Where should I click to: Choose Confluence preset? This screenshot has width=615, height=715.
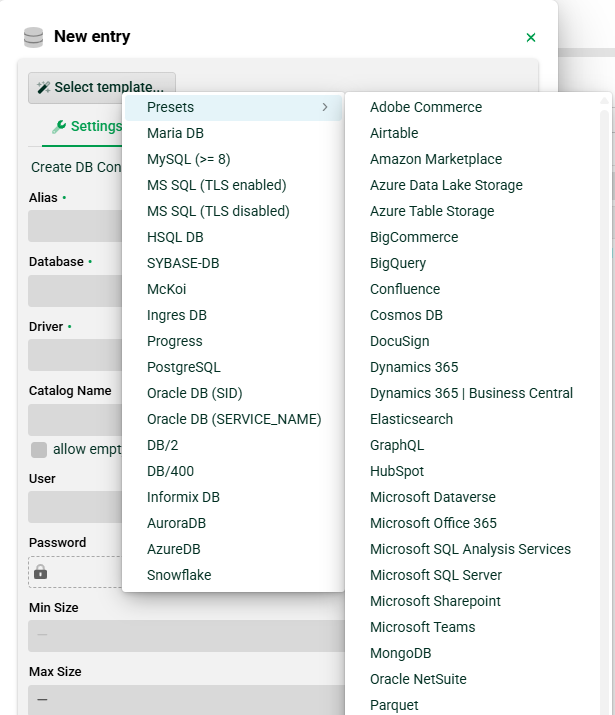click(473, 289)
